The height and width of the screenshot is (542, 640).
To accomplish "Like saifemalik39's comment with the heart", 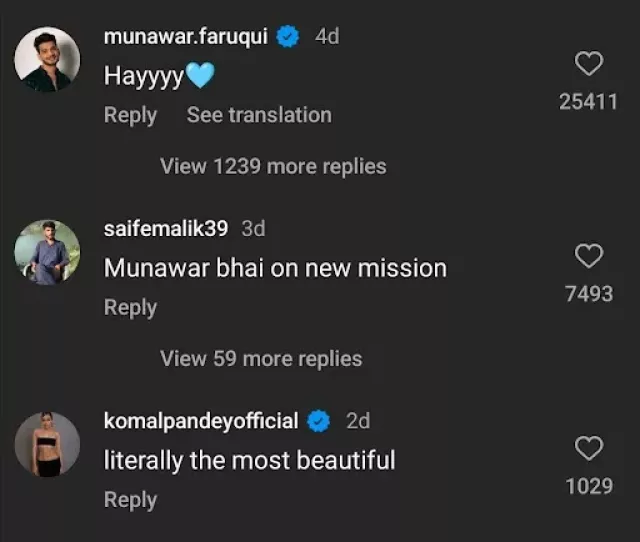I will 589,257.
